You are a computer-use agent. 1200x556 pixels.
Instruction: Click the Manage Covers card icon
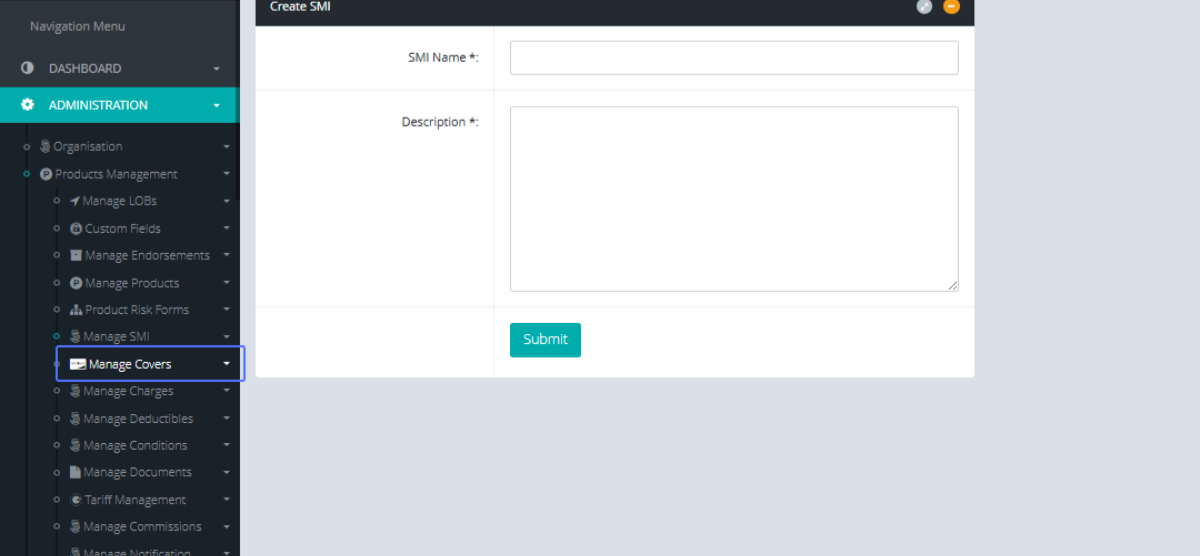pyautogui.click(x=77, y=364)
